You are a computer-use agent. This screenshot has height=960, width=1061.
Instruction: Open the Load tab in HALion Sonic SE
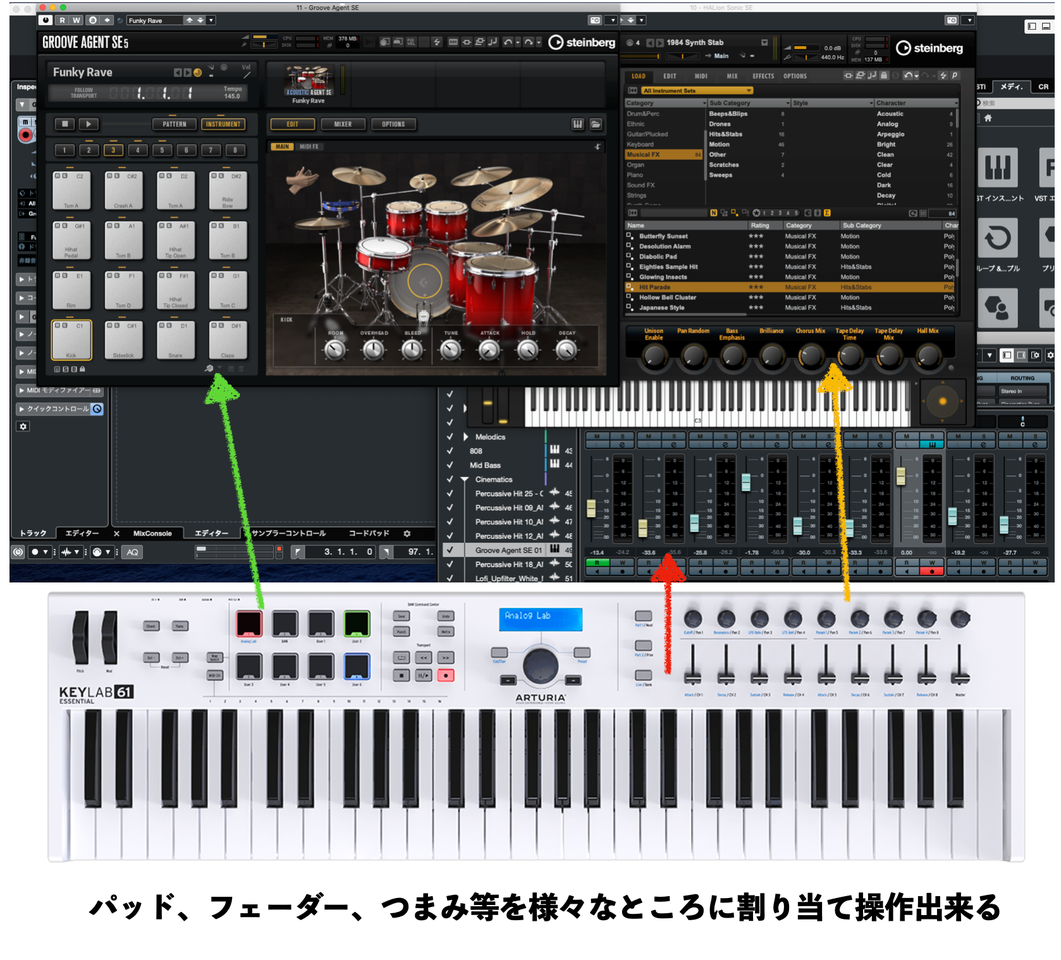(x=638, y=76)
